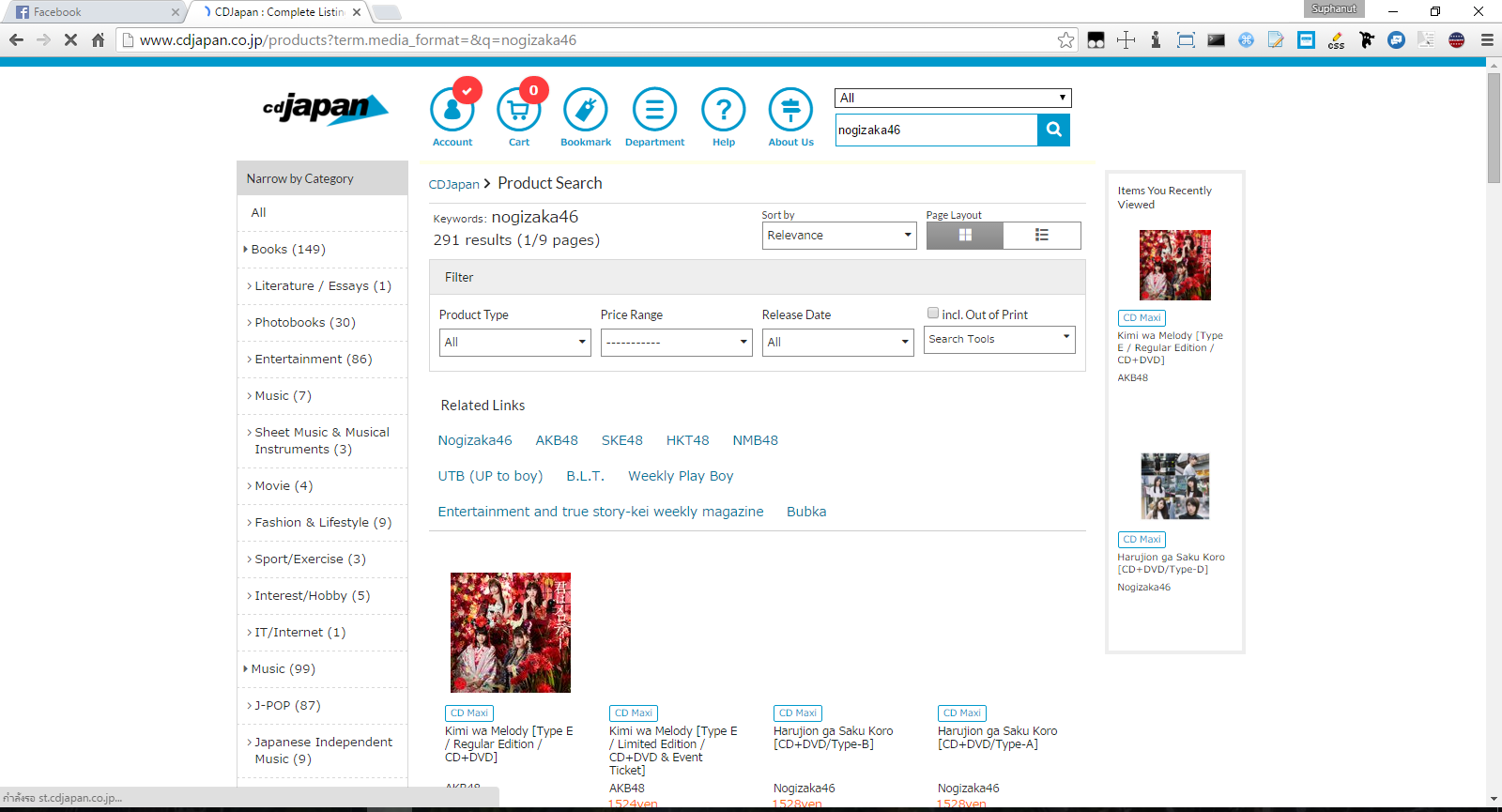This screenshot has width=1502, height=812.
Task: Close the Facebook tab
Action: click(176, 12)
